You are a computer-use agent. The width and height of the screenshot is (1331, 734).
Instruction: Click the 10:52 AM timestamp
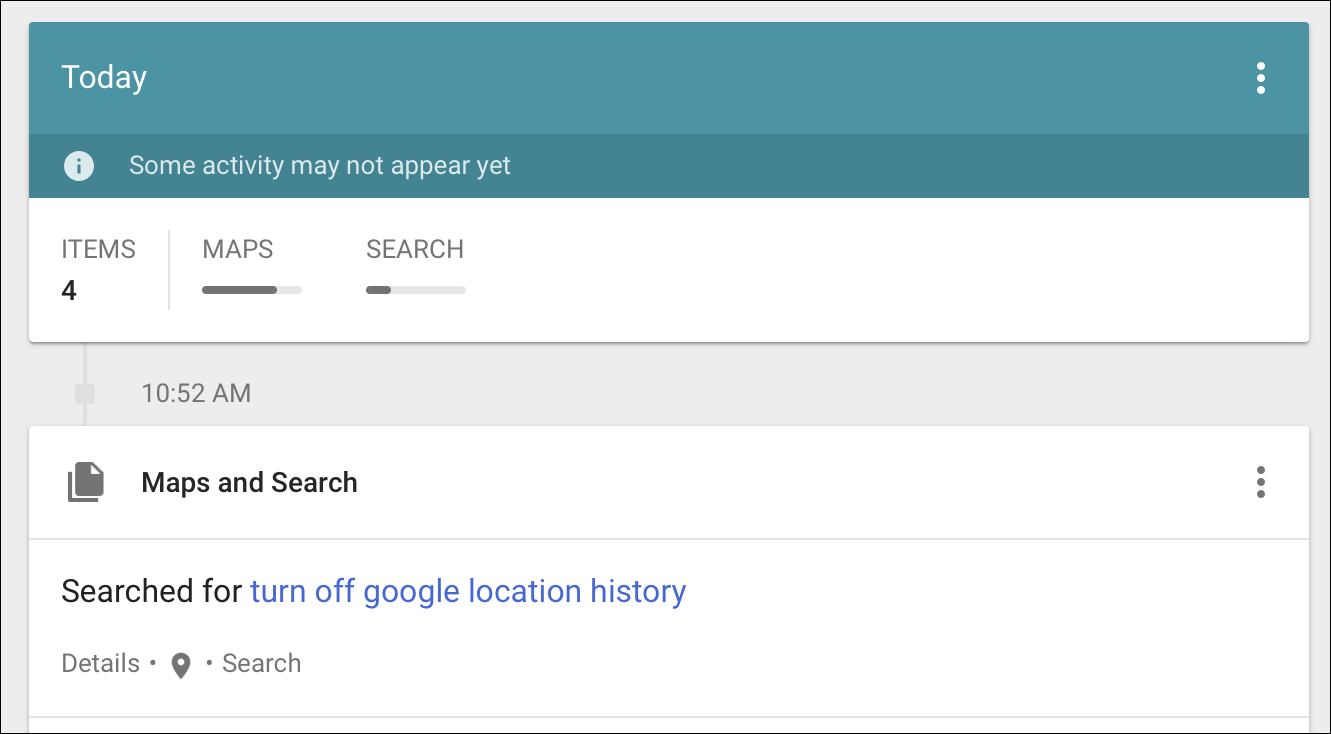click(x=196, y=393)
